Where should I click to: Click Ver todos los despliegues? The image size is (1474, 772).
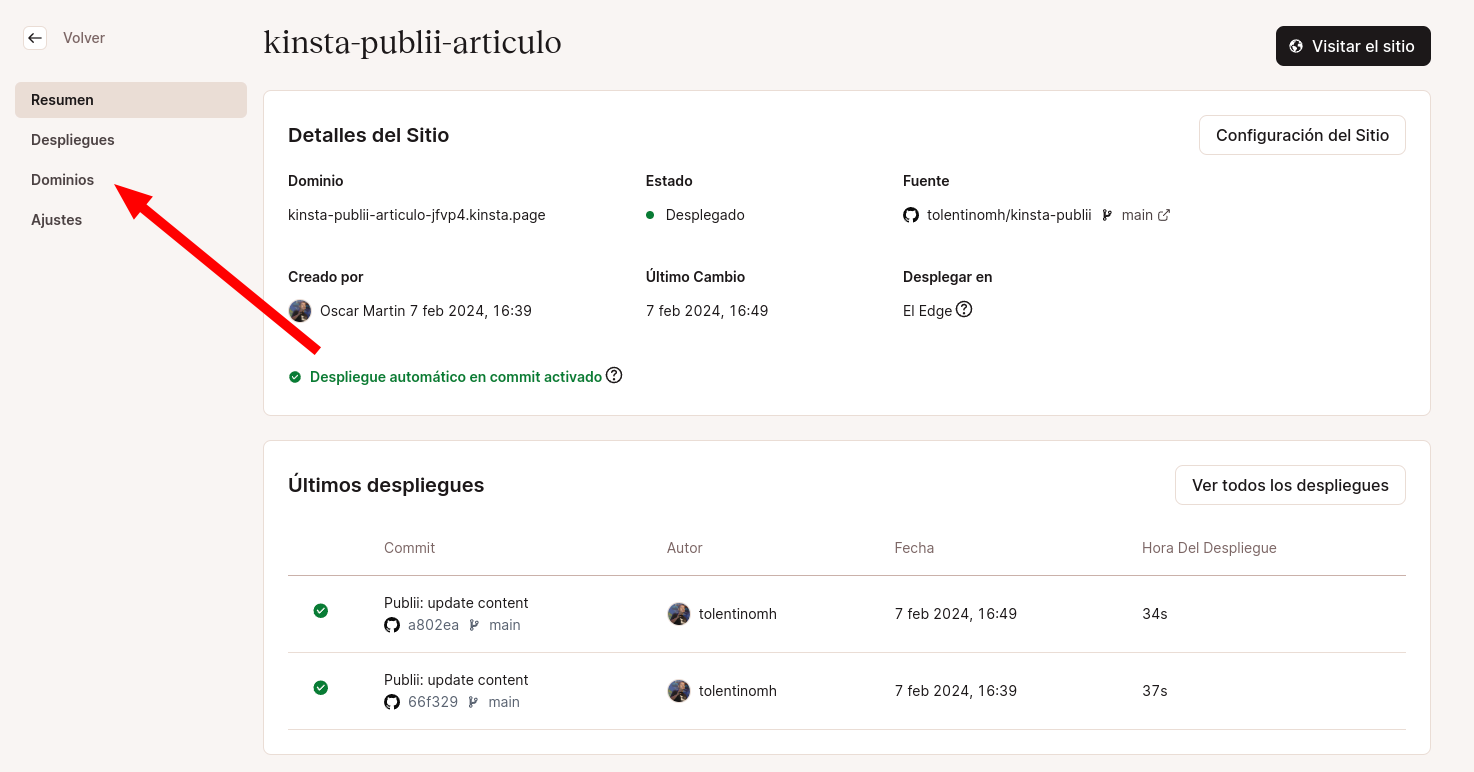1290,485
